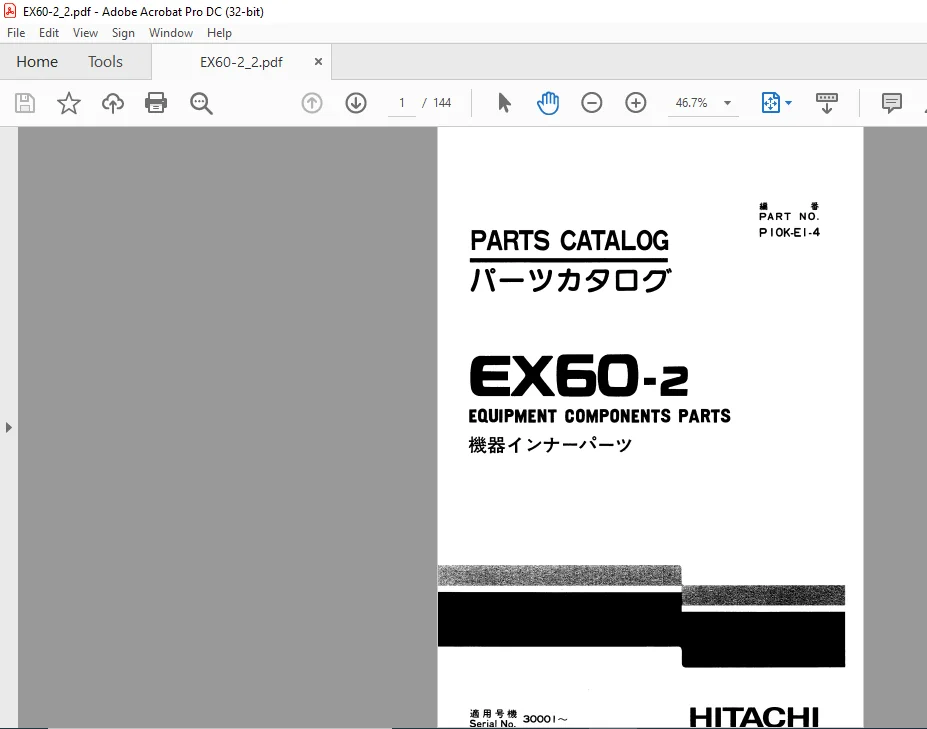Open the Edit menu
This screenshot has width=927, height=729.
48,33
